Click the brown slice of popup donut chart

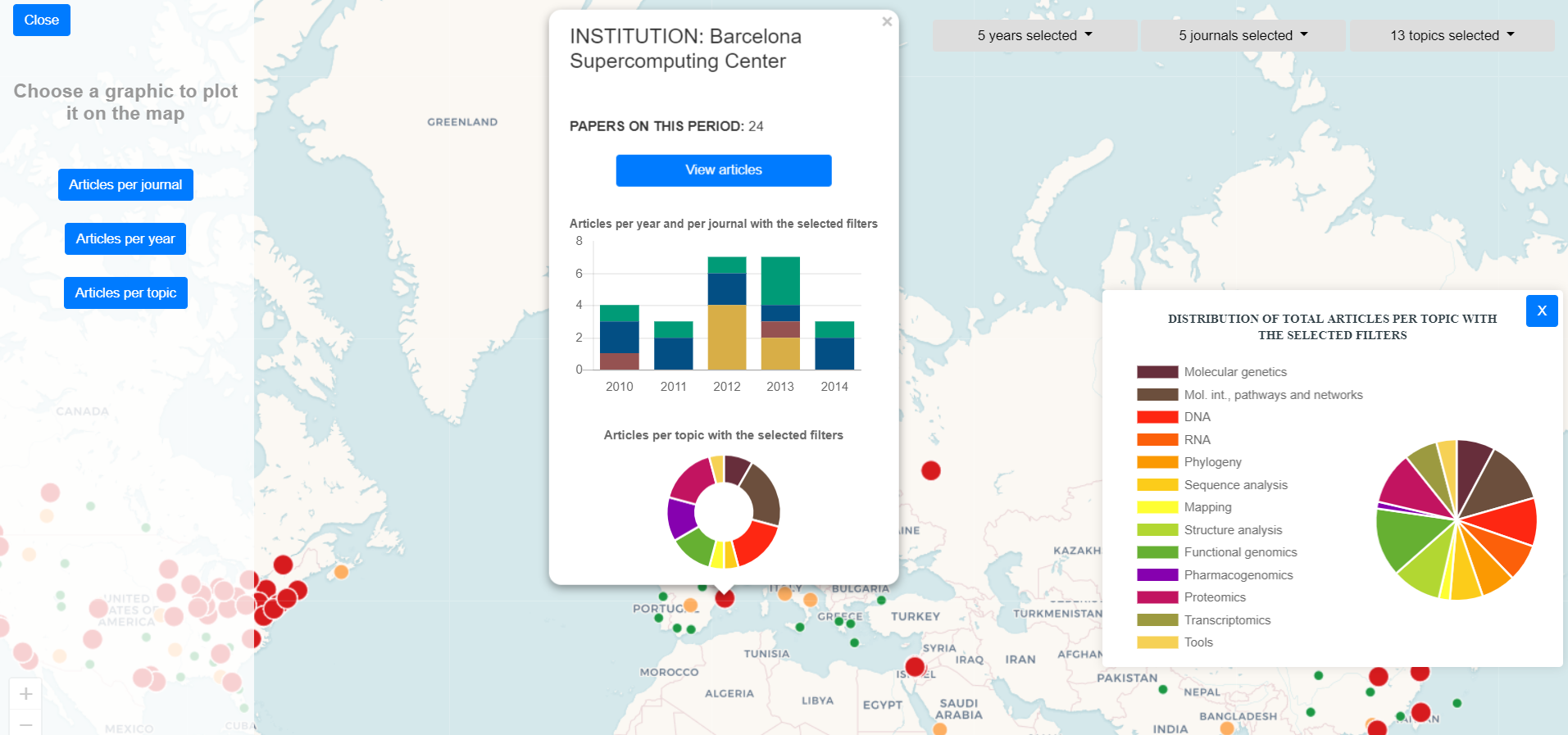762,494
